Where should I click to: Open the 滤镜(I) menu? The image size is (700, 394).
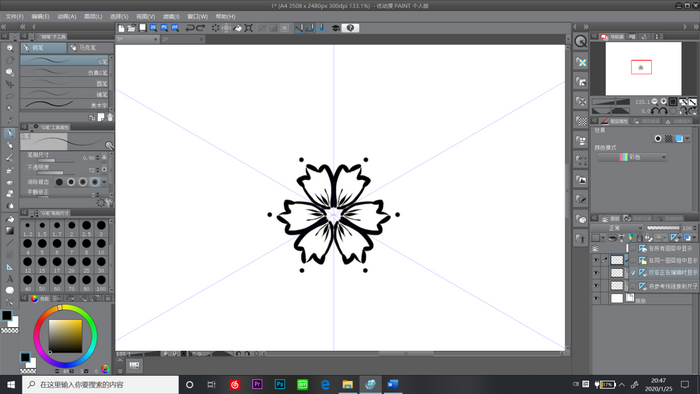point(171,17)
